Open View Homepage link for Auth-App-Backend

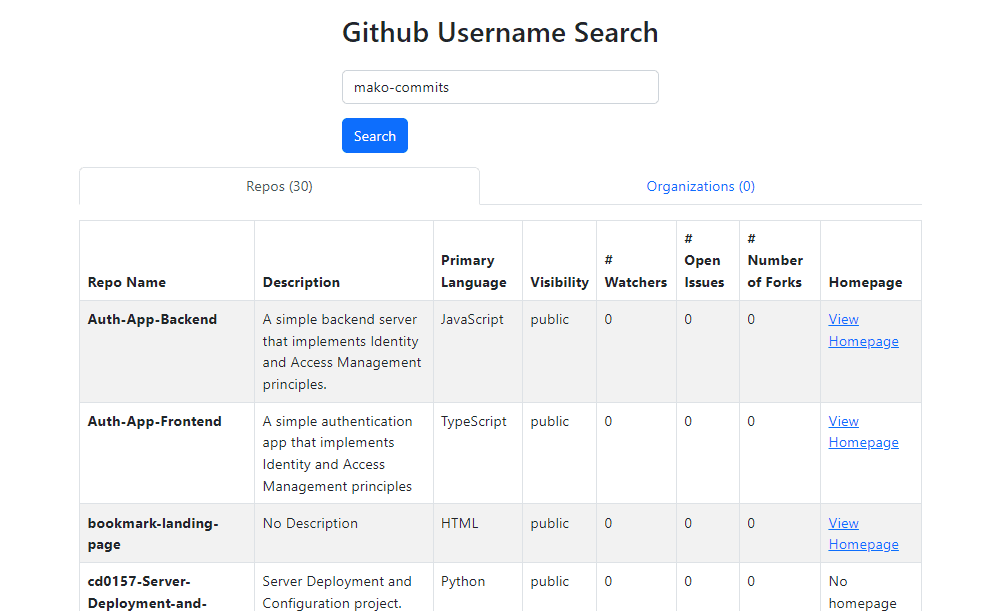(x=863, y=330)
